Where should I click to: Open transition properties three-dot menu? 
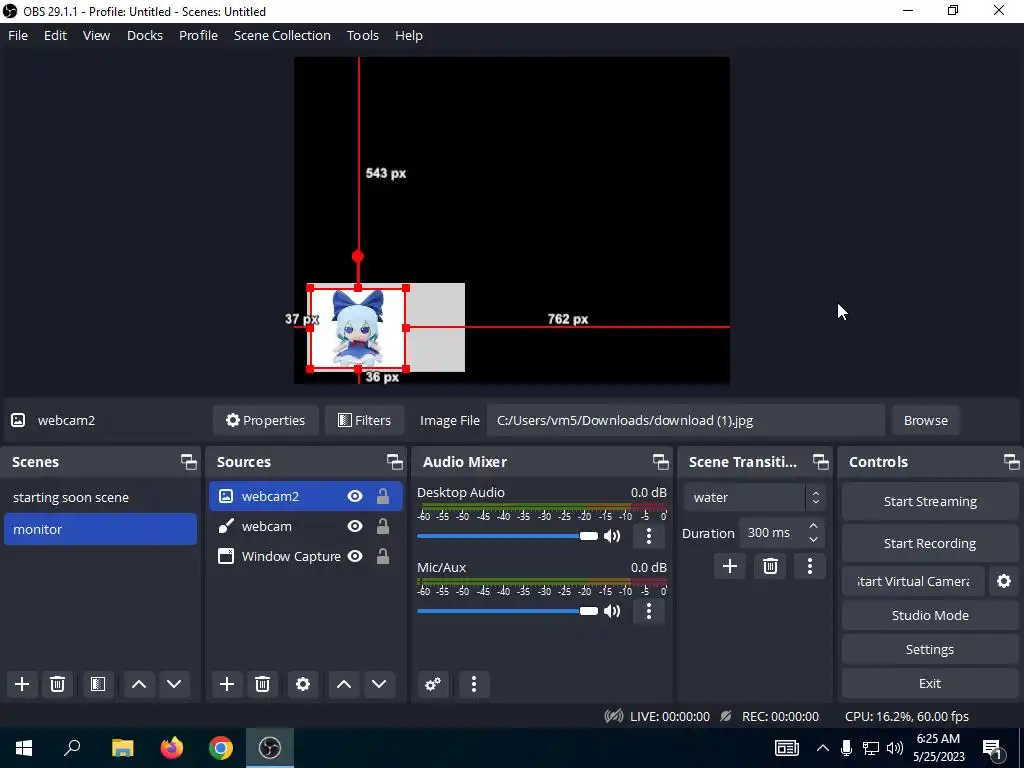coord(810,566)
